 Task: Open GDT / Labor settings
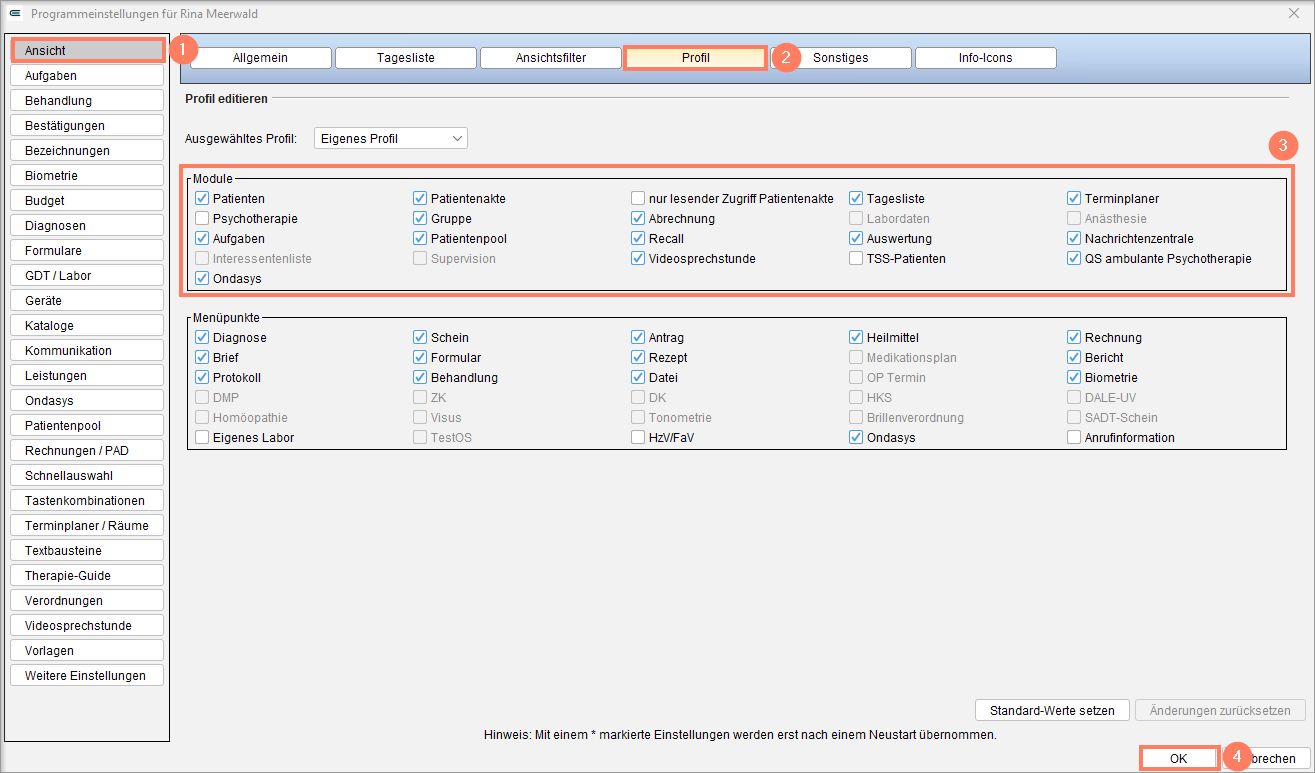[87, 276]
